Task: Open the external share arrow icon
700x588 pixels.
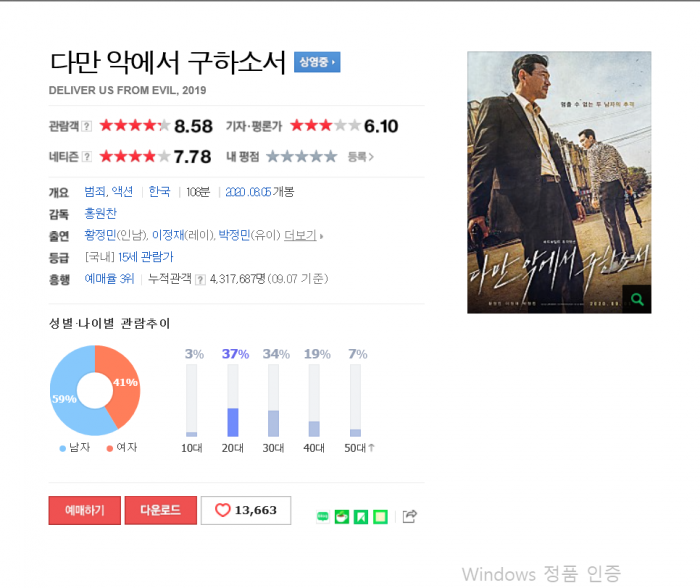Action: click(x=410, y=517)
